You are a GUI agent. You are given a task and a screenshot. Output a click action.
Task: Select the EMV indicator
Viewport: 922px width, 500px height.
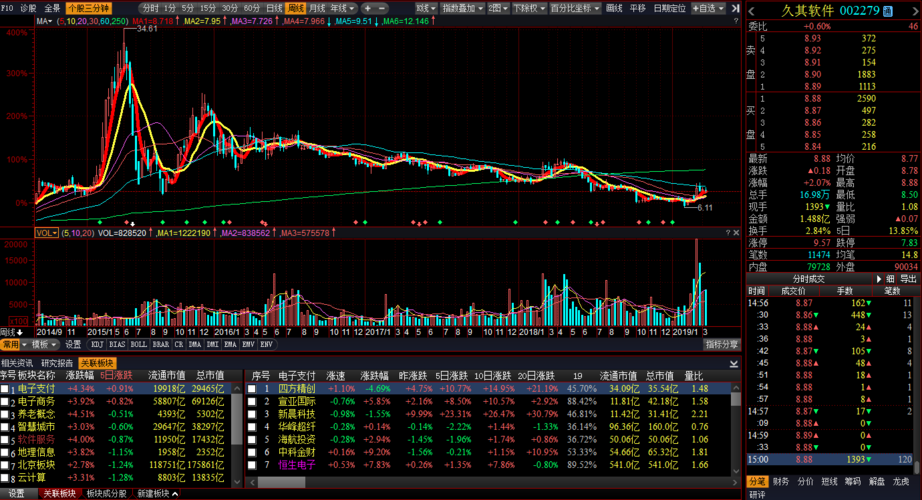[x=248, y=345]
